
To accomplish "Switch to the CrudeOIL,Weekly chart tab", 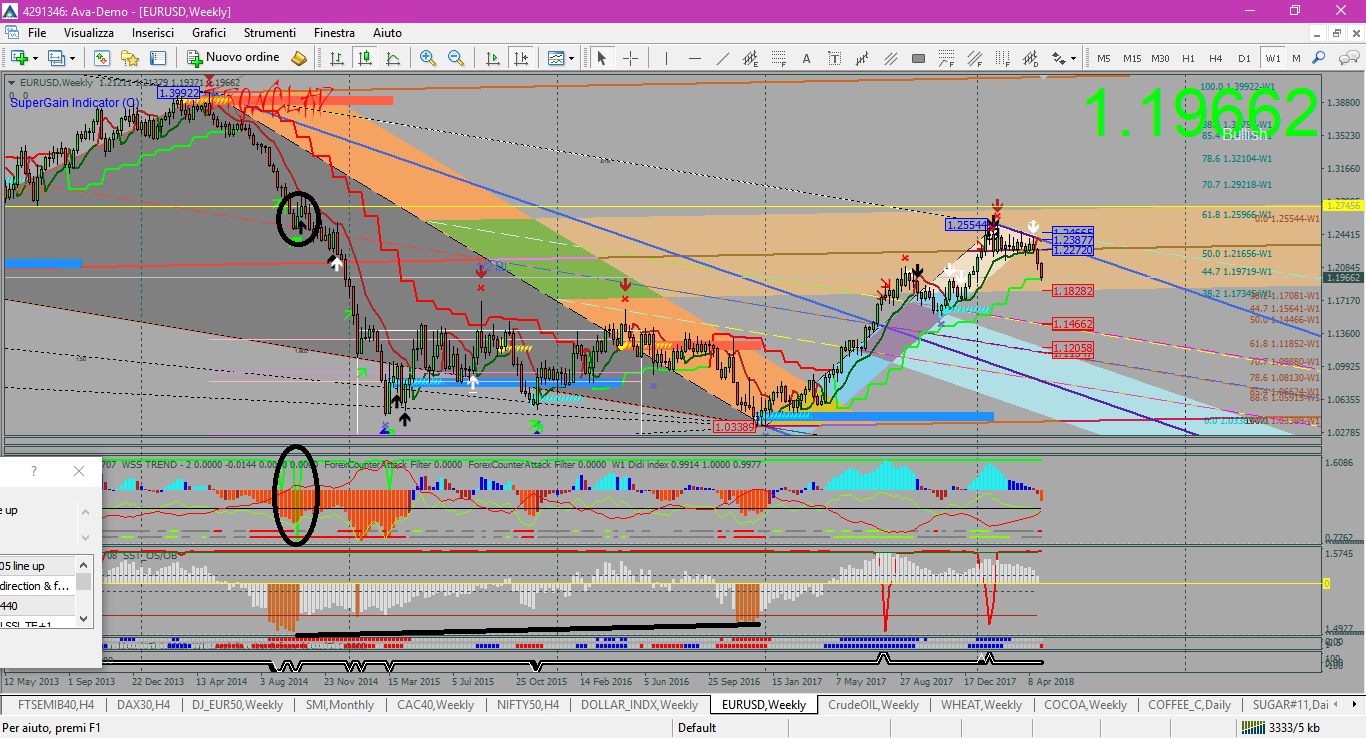I will point(873,704).
